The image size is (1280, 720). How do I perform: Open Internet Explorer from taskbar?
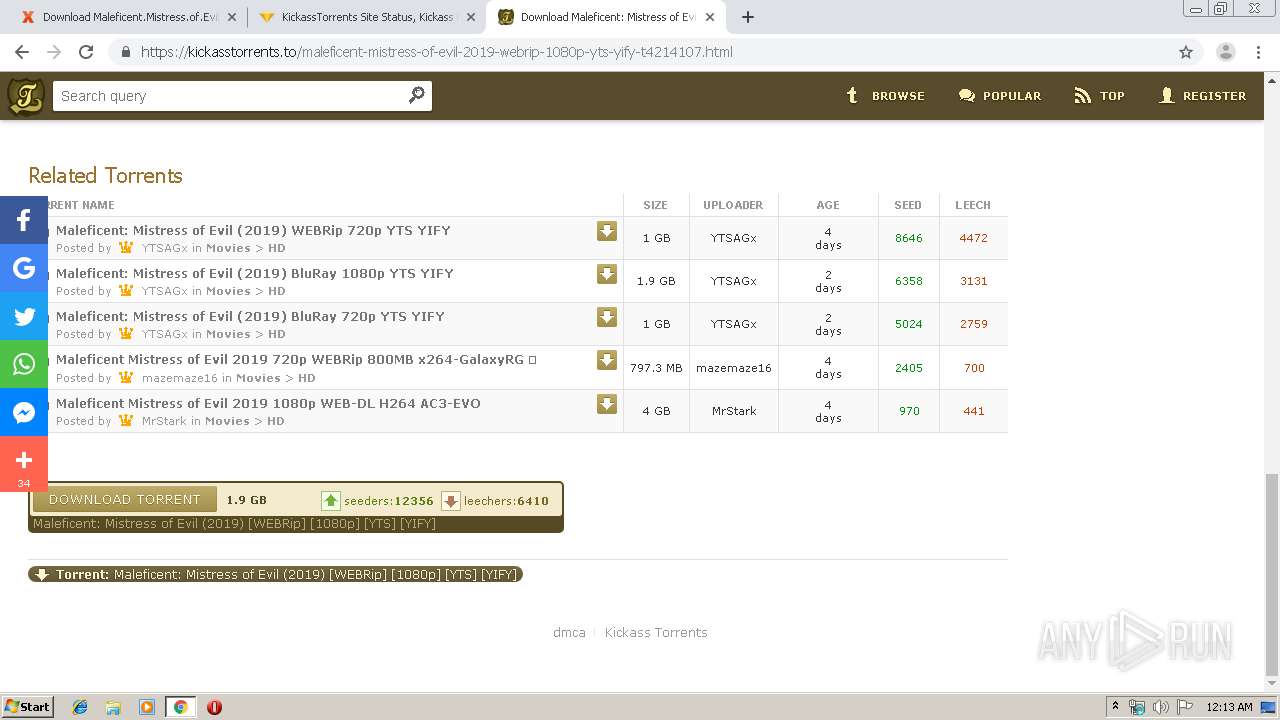coord(80,707)
